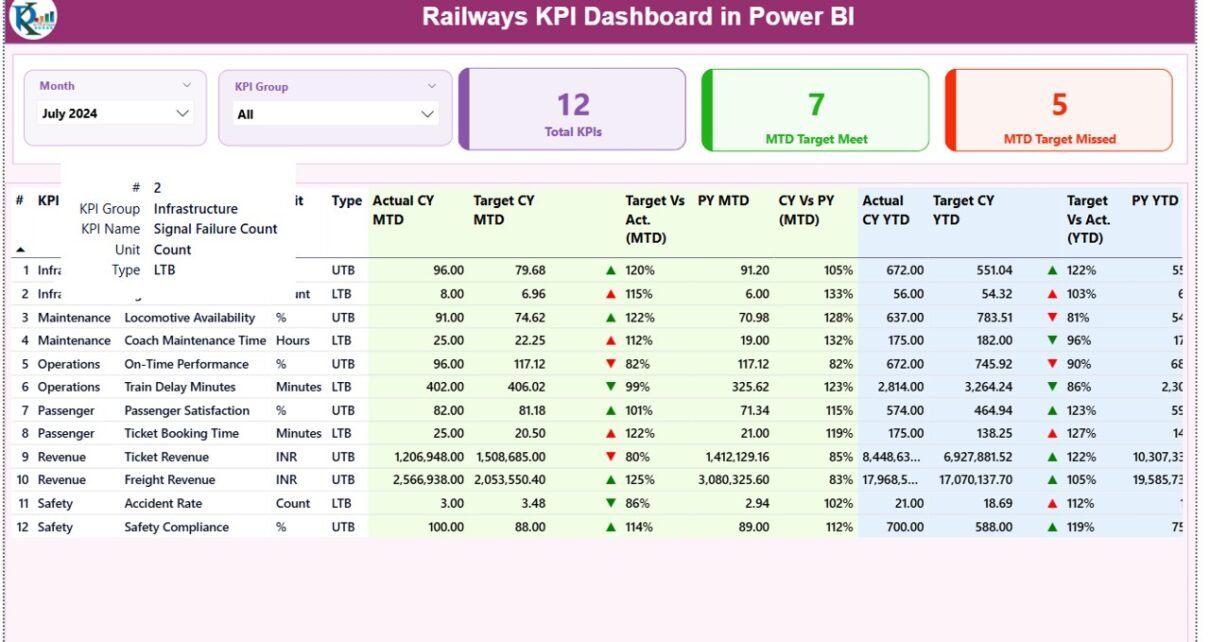The image size is (1210, 642).
Task: Click green up arrow in Locomotive Availability MTD
Action: point(610,317)
